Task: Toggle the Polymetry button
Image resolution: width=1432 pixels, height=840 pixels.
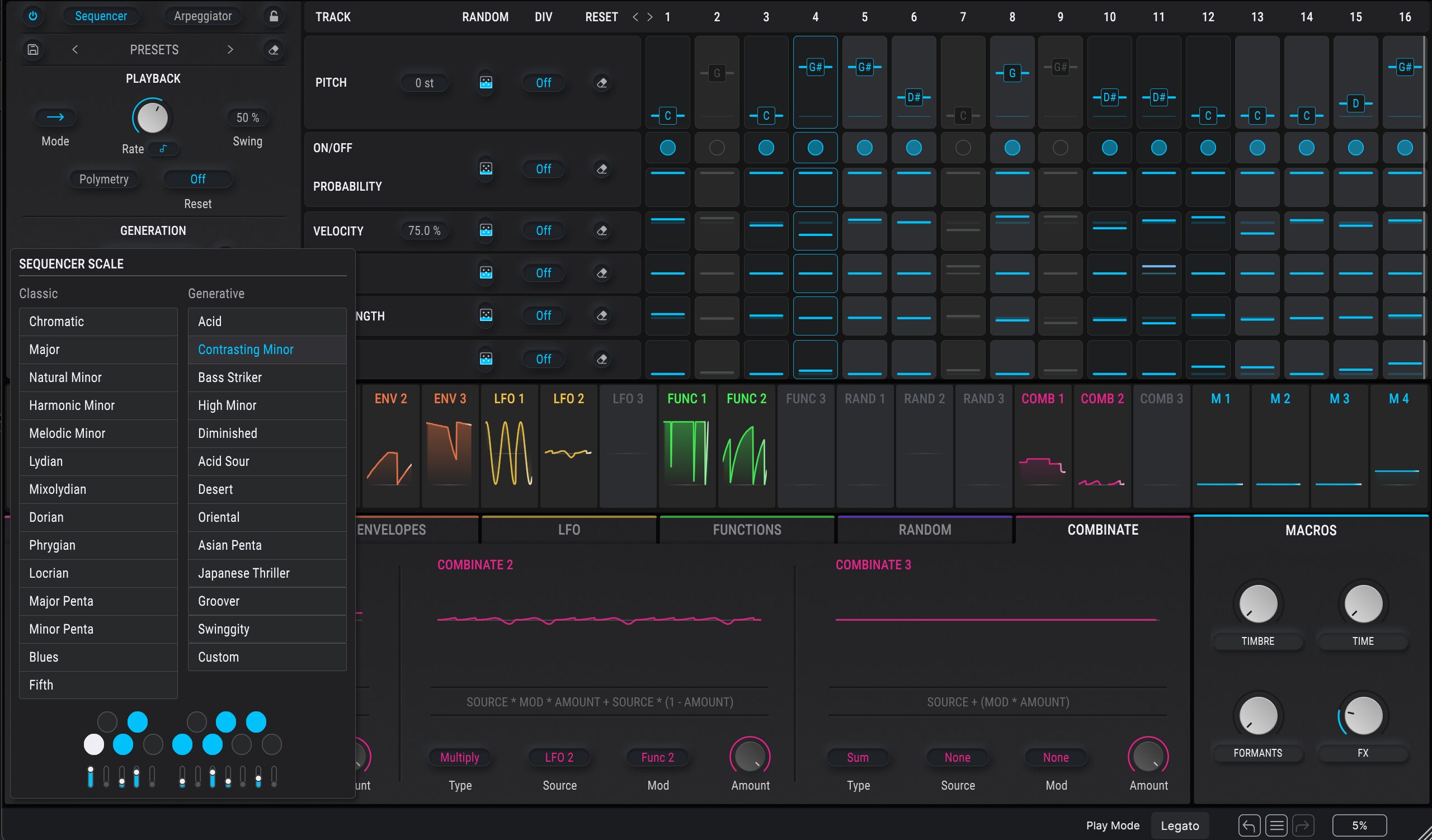Action: click(x=103, y=179)
